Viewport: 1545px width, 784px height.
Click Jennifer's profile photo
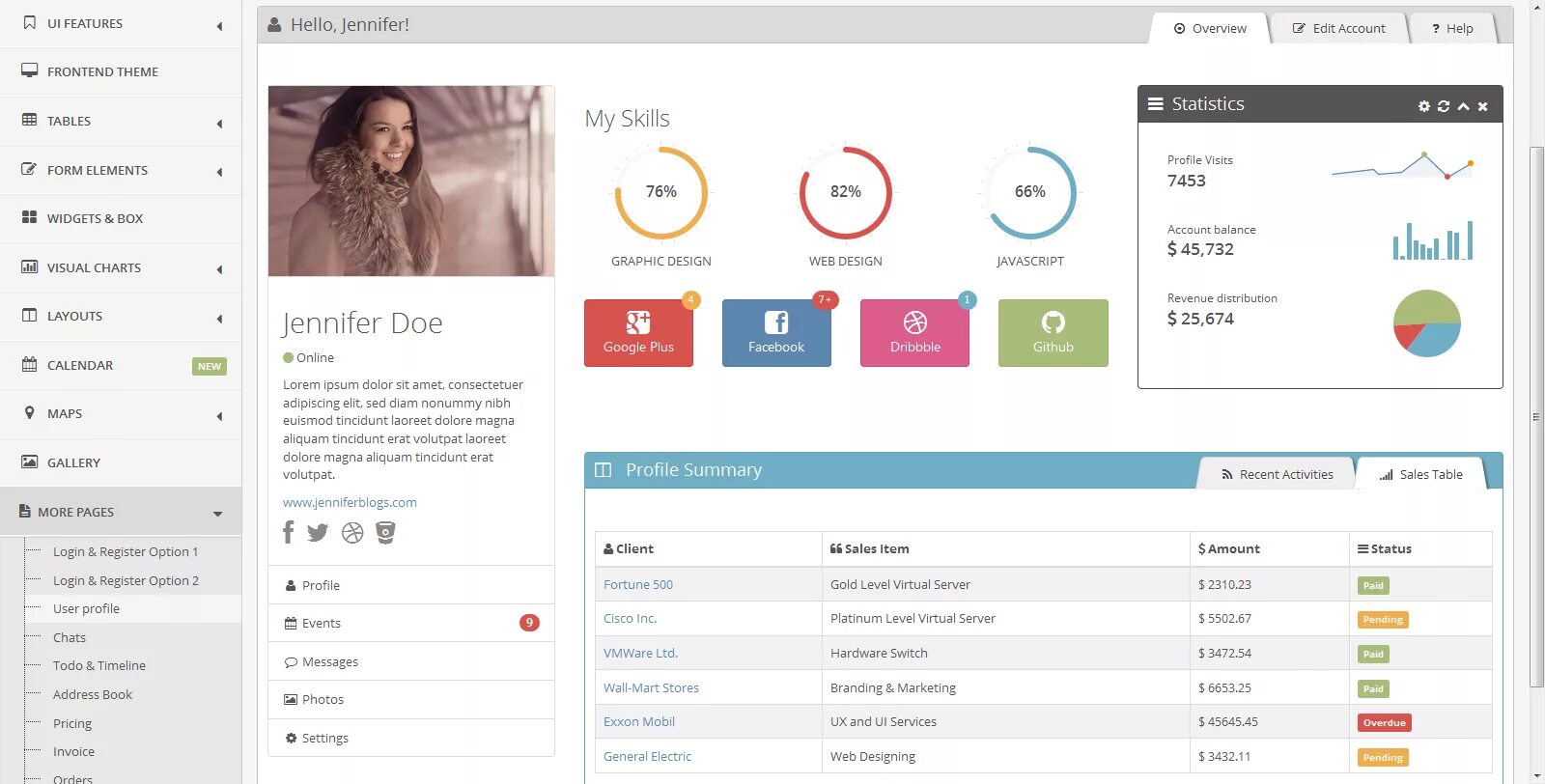411,182
